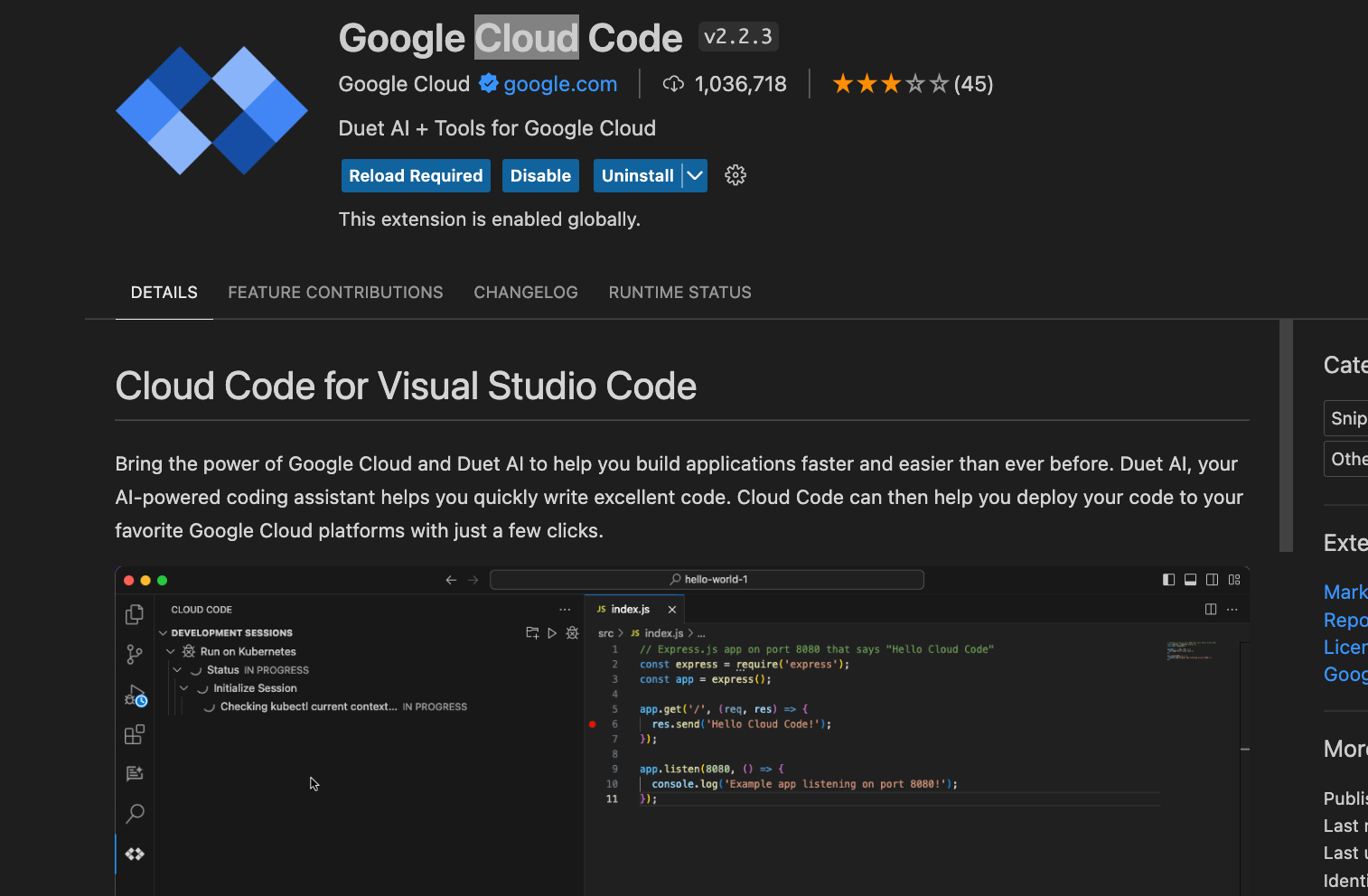Click the verified publisher badge
This screenshot has height=896, width=1368.
click(489, 84)
